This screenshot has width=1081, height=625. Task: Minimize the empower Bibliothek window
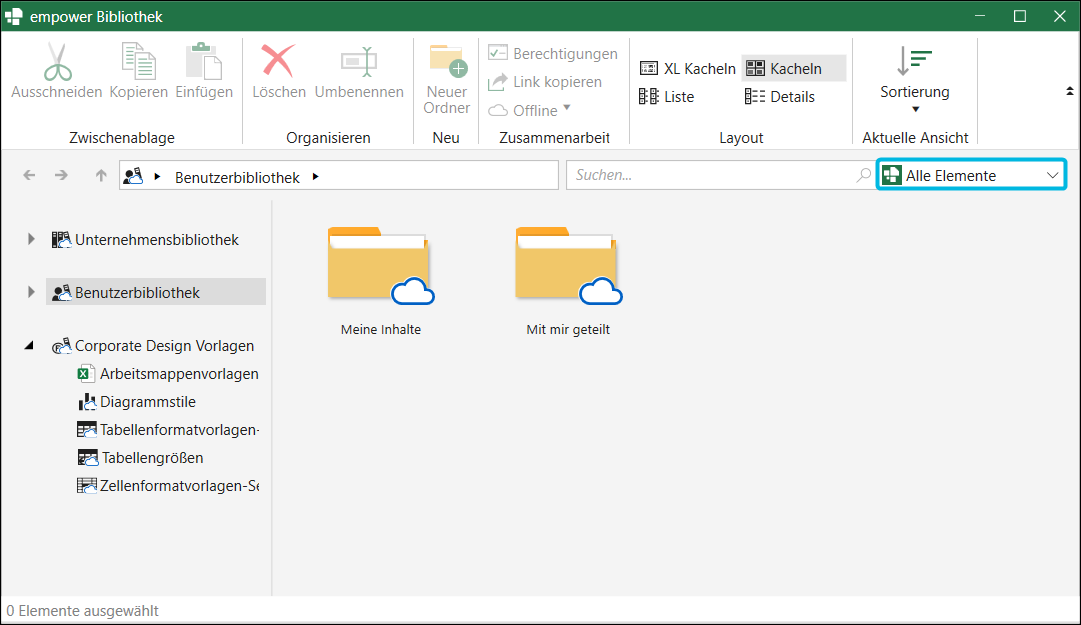click(980, 16)
